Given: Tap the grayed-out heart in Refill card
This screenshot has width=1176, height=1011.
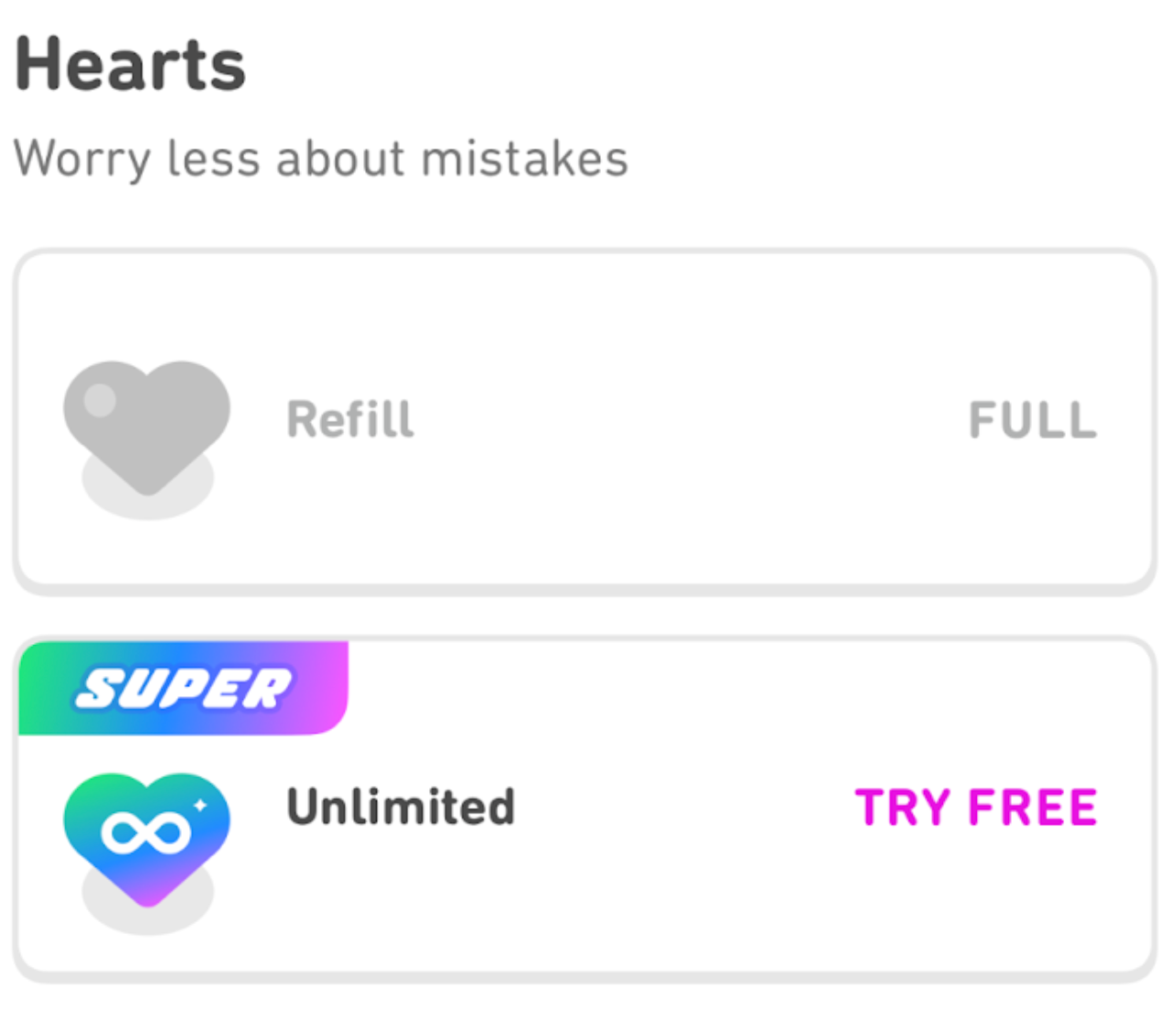Looking at the screenshot, I should tap(147, 417).
